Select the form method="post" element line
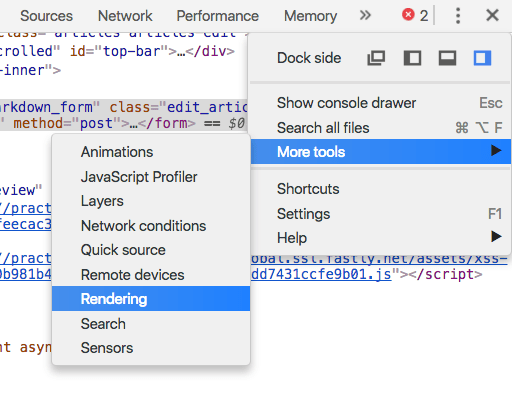Viewport: 512px width, 401px height. (123, 123)
